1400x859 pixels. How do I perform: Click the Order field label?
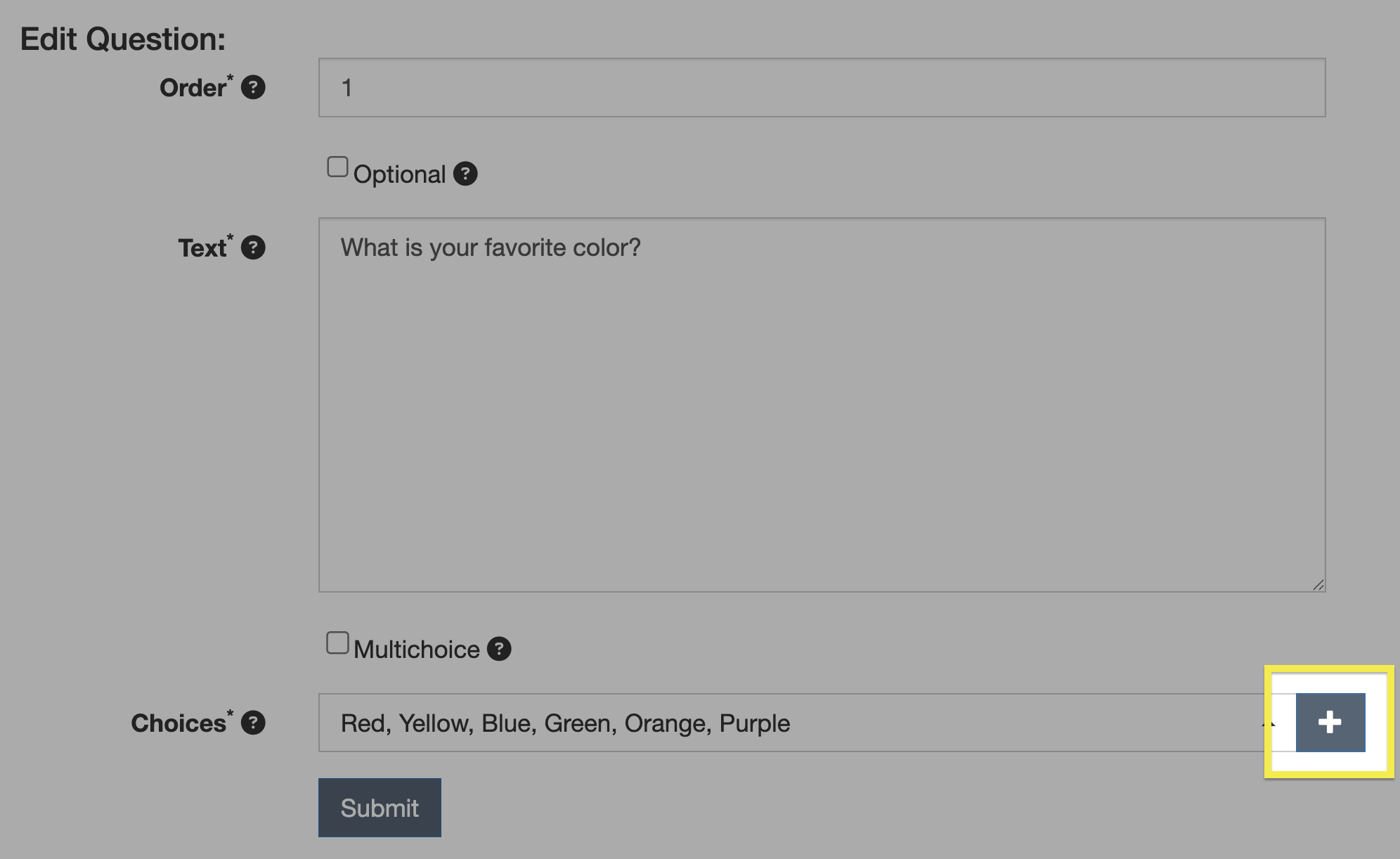tap(193, 88)
